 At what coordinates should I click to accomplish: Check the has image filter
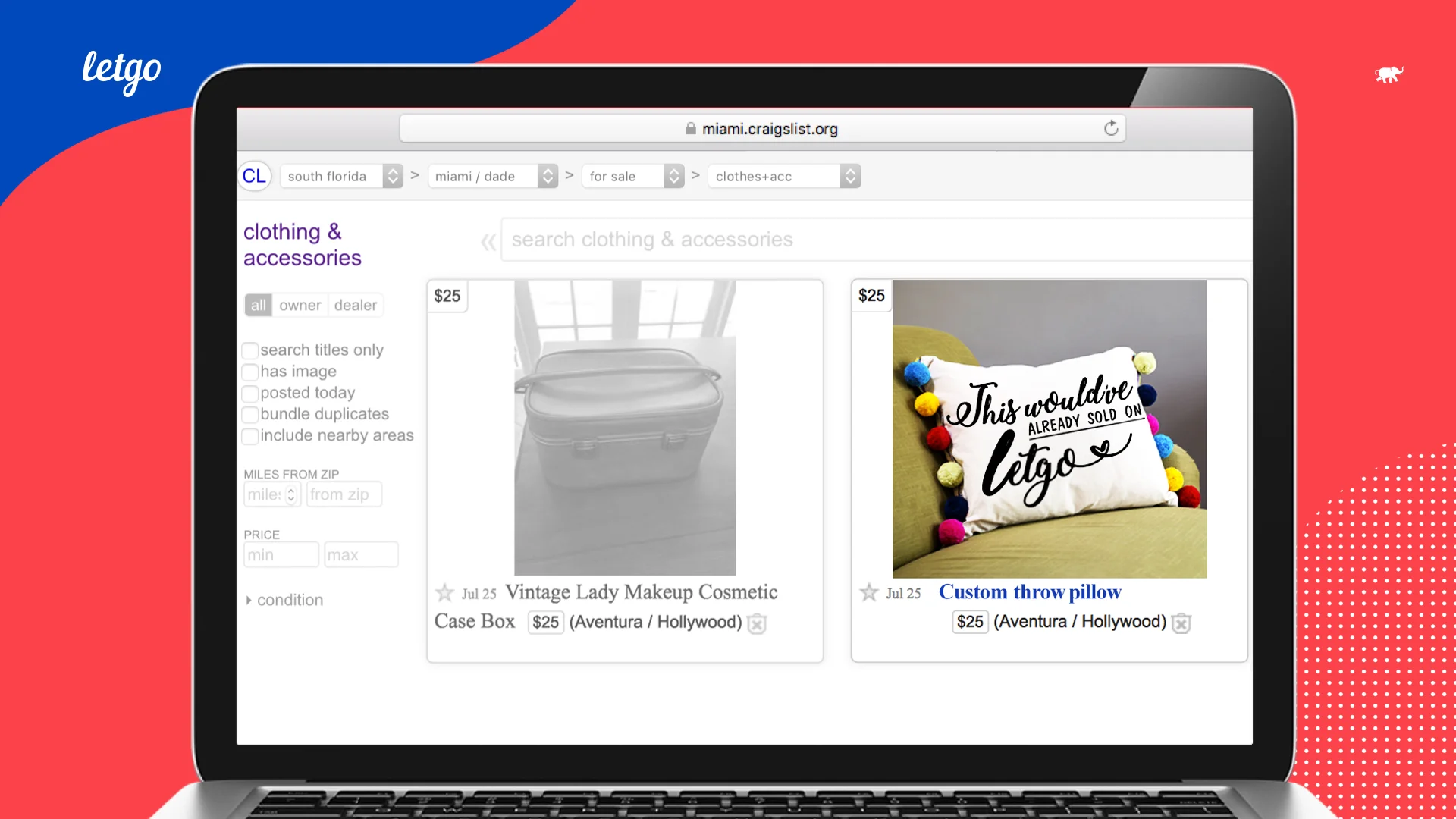(x=250, y=372)
